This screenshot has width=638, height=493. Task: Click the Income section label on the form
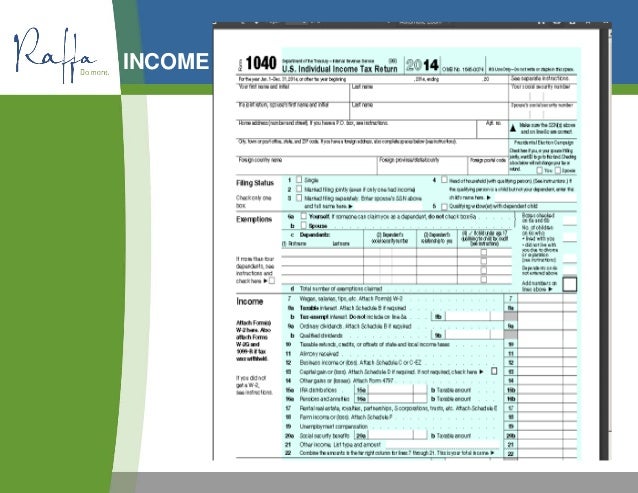point(249,301)
